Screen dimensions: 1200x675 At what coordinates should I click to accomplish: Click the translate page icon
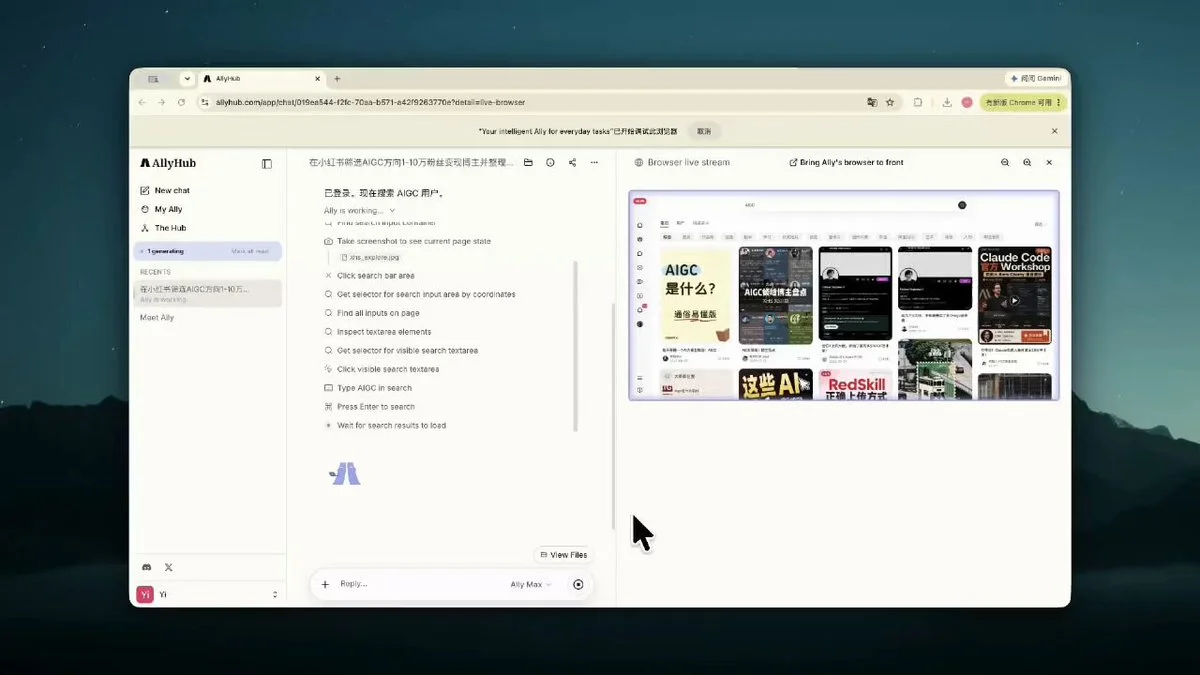(x=872, y=102)
